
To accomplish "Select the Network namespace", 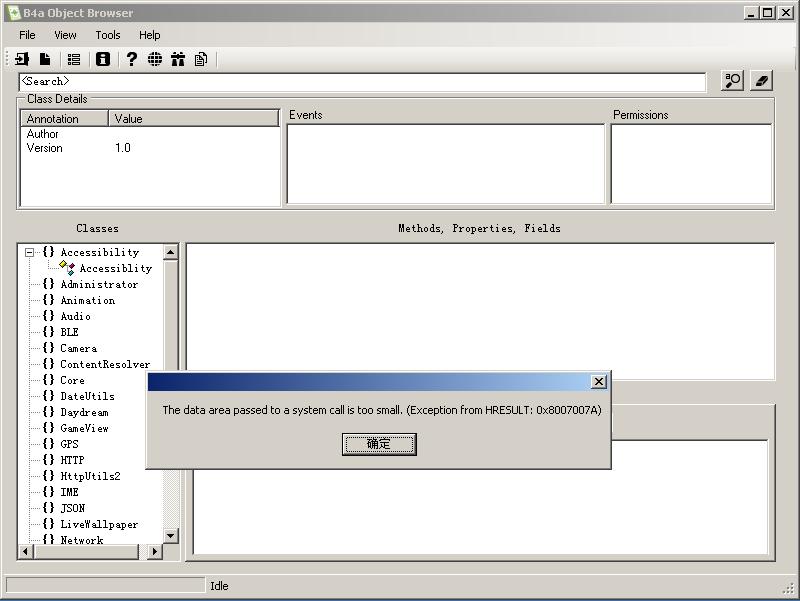I will coord(82,540).
